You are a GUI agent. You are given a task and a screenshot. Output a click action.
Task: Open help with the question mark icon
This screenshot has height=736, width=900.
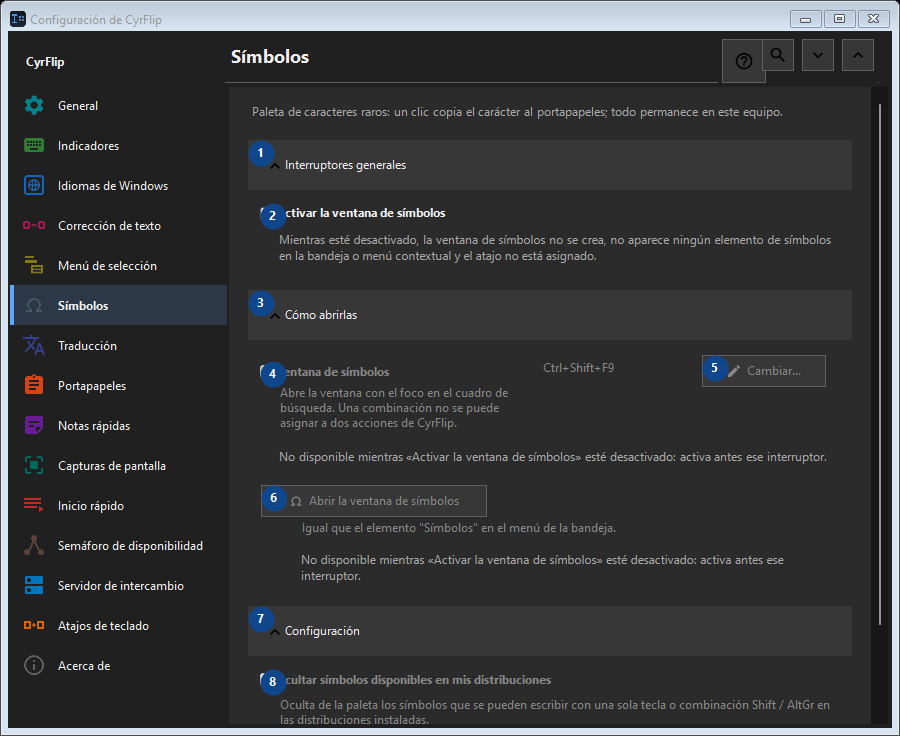coord(744,61)
